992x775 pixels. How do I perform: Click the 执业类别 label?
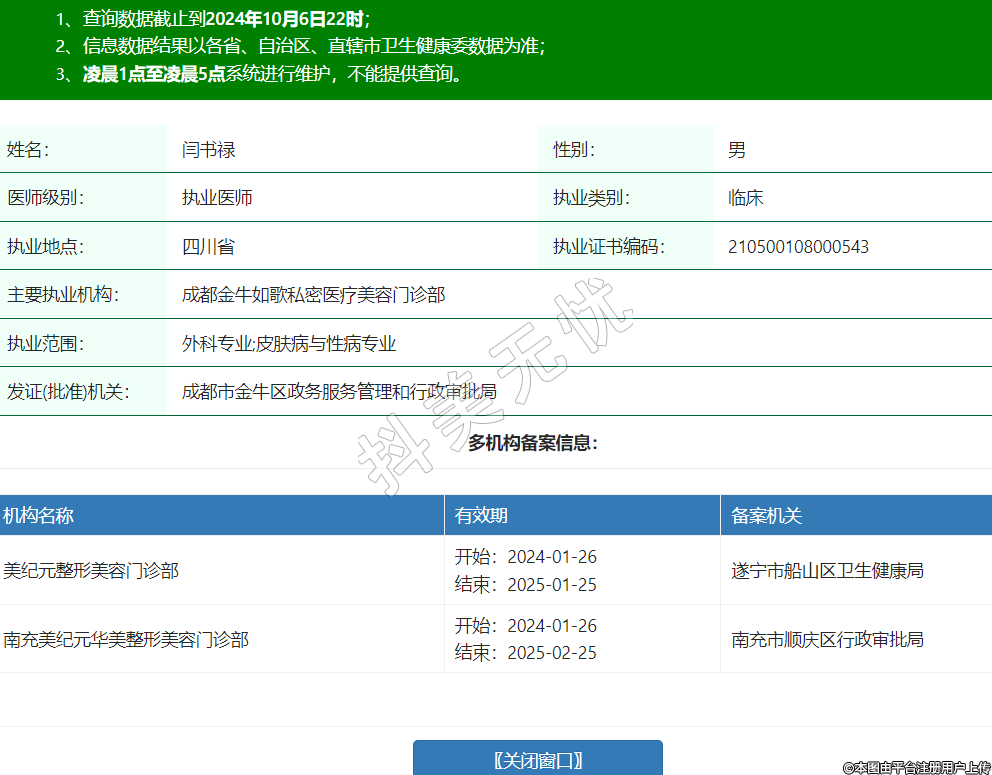tap(592, 198)
